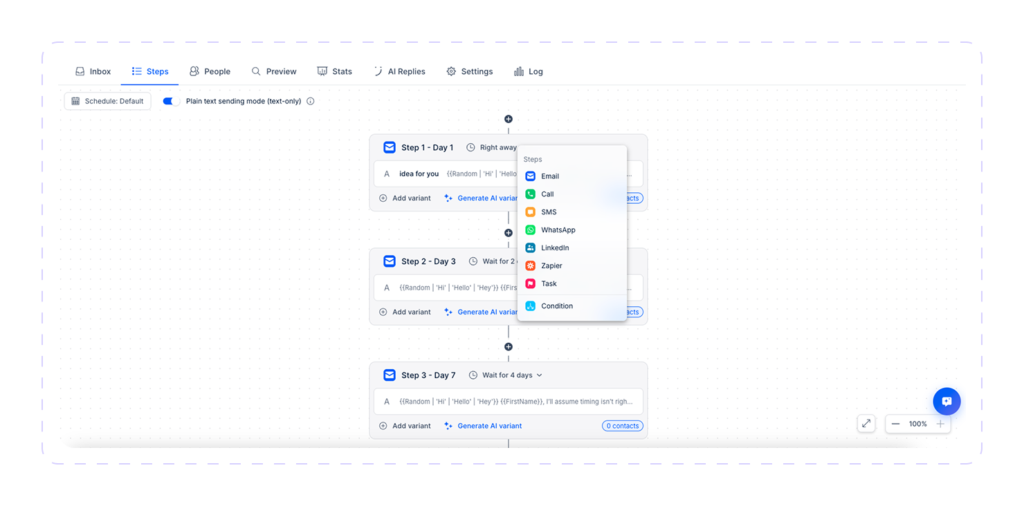
Task: Expand 'Wait for 4 days' dropdown
Action: (x=506, y=375)
